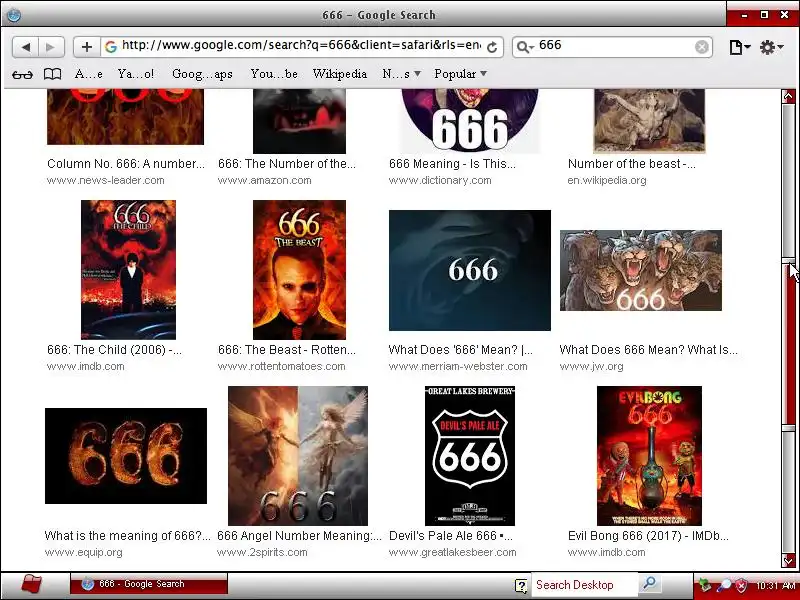The width and height of the screenshot is (800, 600).
Task: Click the magnifier tray icon
Action: [x=724, y=585]
